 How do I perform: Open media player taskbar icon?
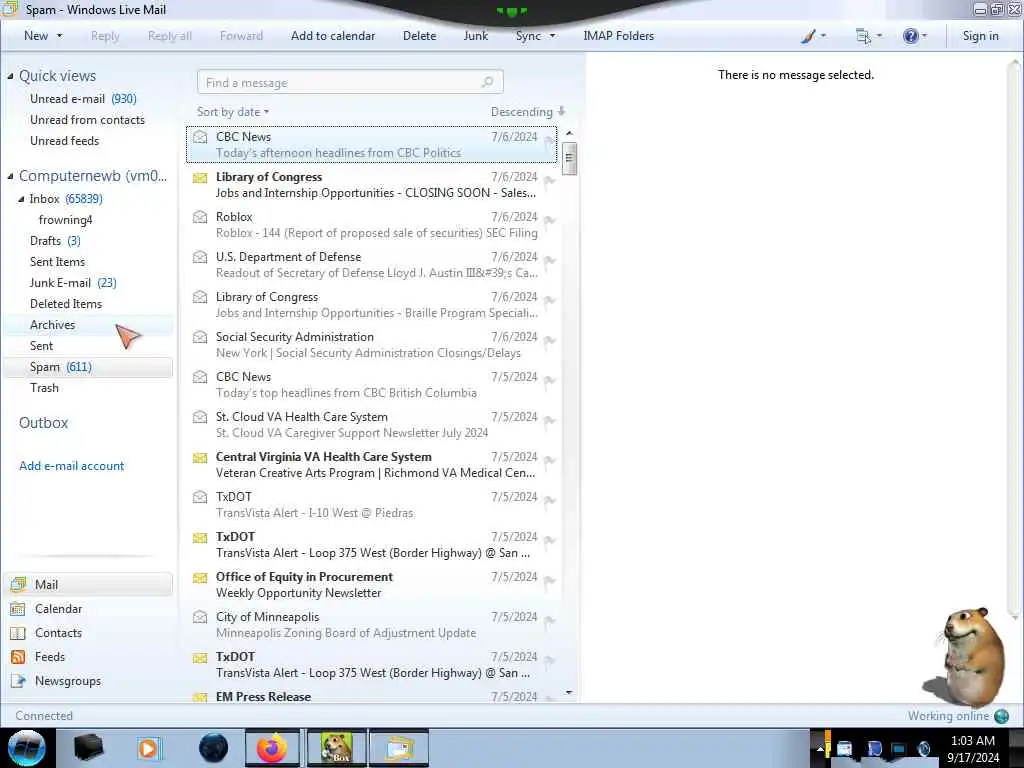tap(150, 748)
